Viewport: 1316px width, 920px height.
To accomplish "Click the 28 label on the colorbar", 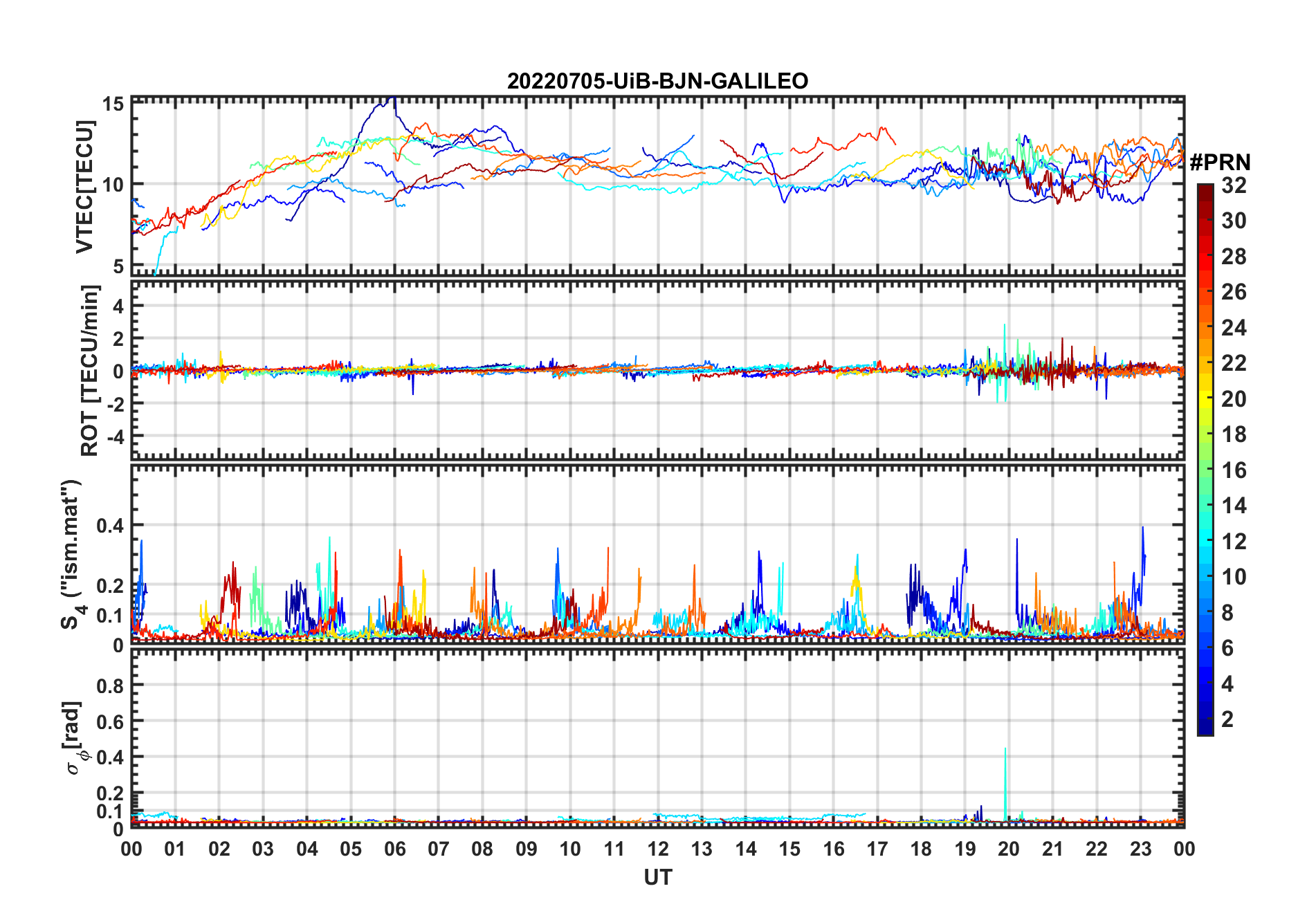I will pos(1234,257).
